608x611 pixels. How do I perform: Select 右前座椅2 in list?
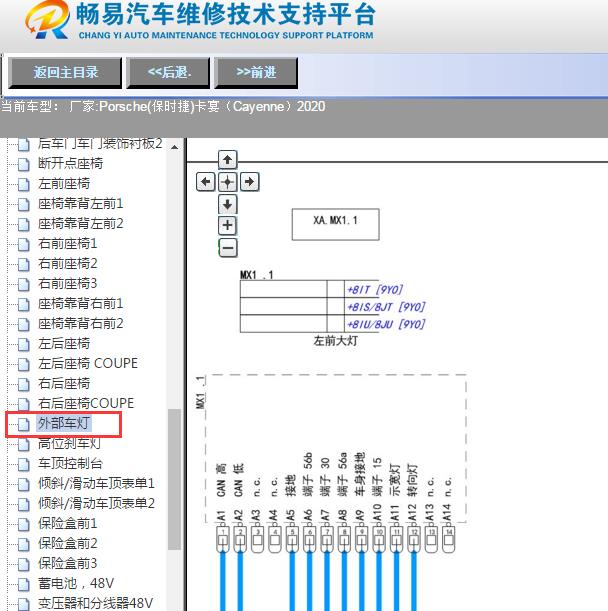coord(67,263)
